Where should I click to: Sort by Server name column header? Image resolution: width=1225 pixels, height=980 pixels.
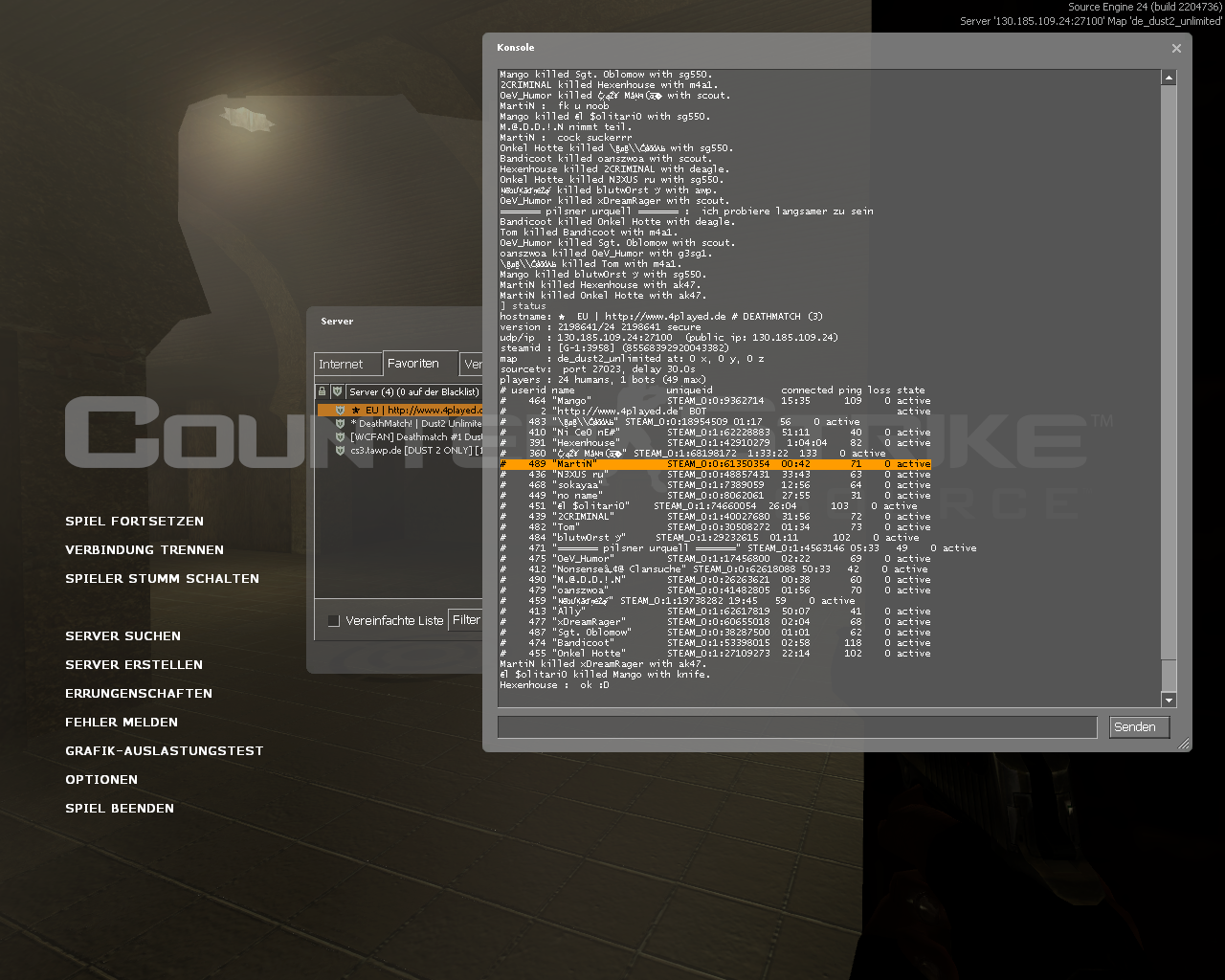tap(414, 391)
